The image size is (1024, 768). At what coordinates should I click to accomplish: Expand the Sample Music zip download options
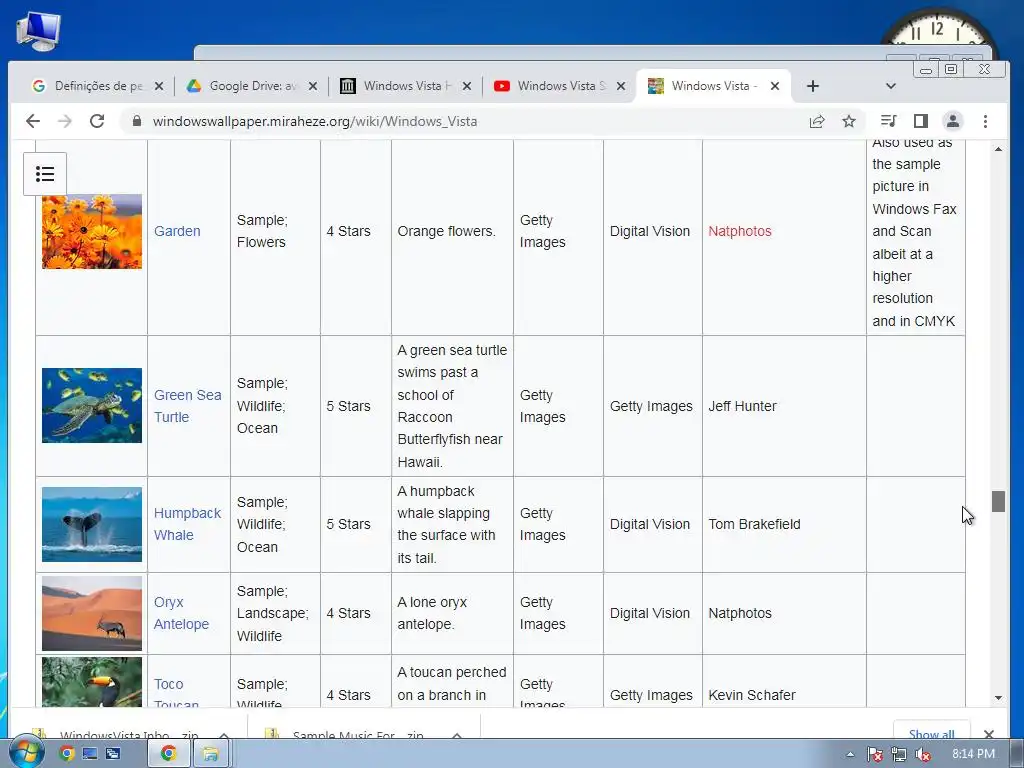(x=456, y=735)
